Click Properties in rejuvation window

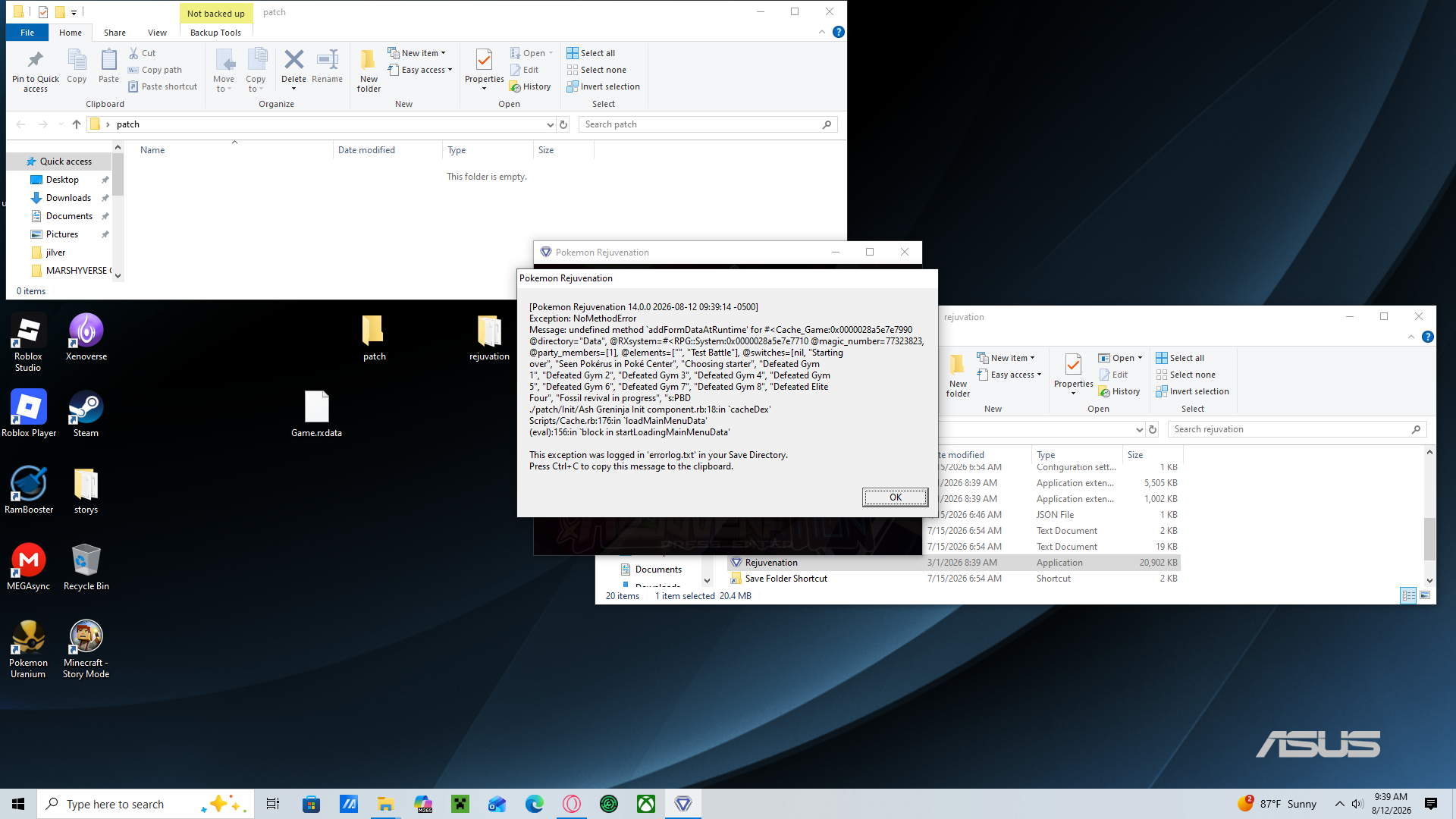1073,375
